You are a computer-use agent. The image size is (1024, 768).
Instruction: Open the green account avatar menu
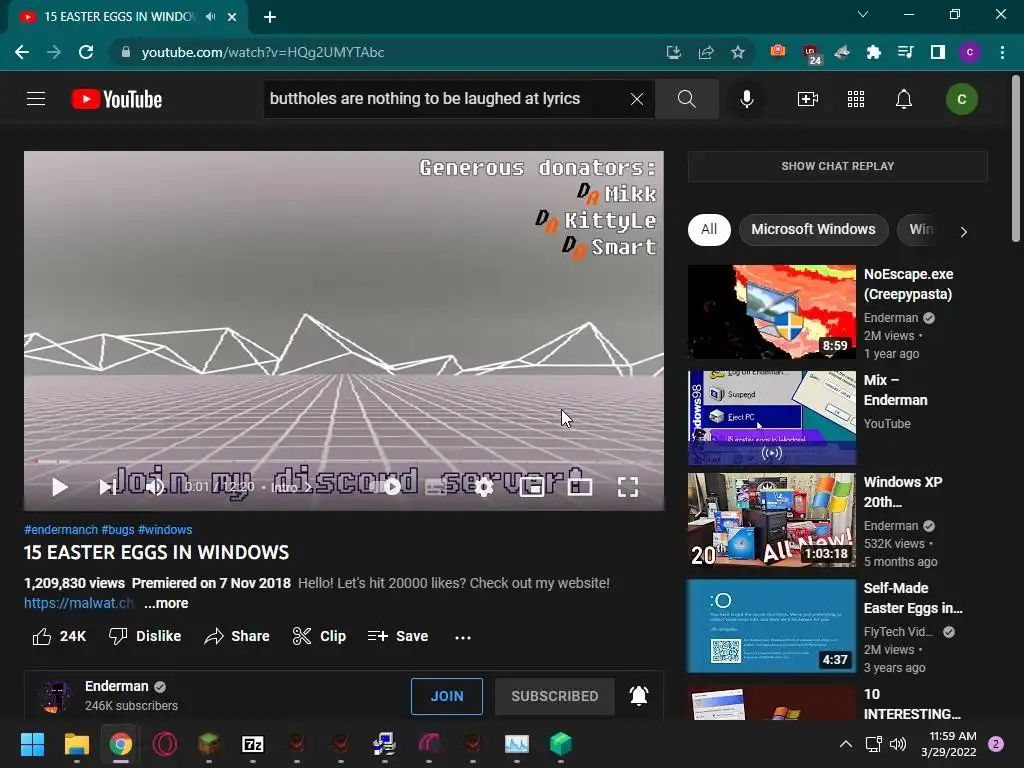point(961,99)
